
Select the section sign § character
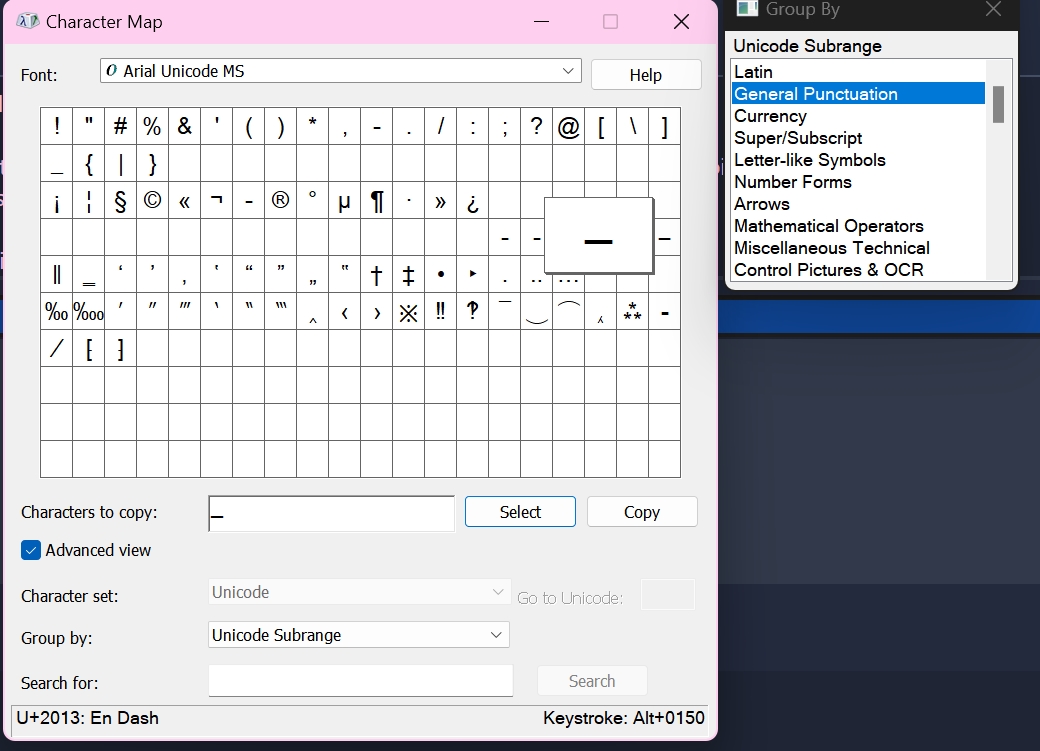tap(120, 201)
